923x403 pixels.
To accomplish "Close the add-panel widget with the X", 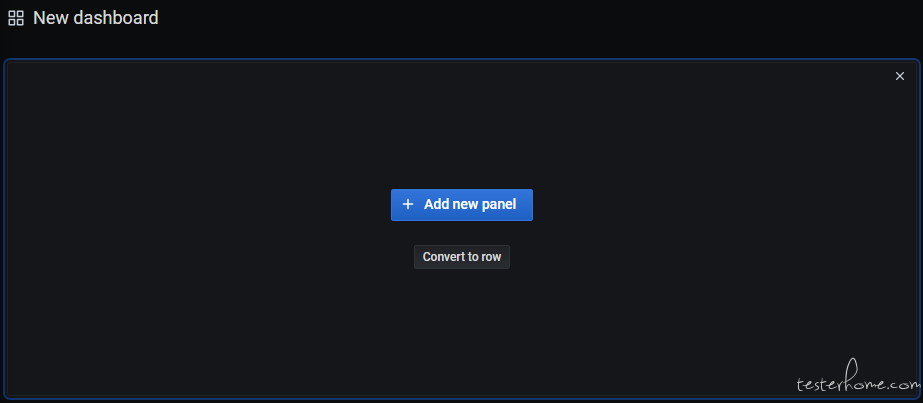I will coord(899,76).
